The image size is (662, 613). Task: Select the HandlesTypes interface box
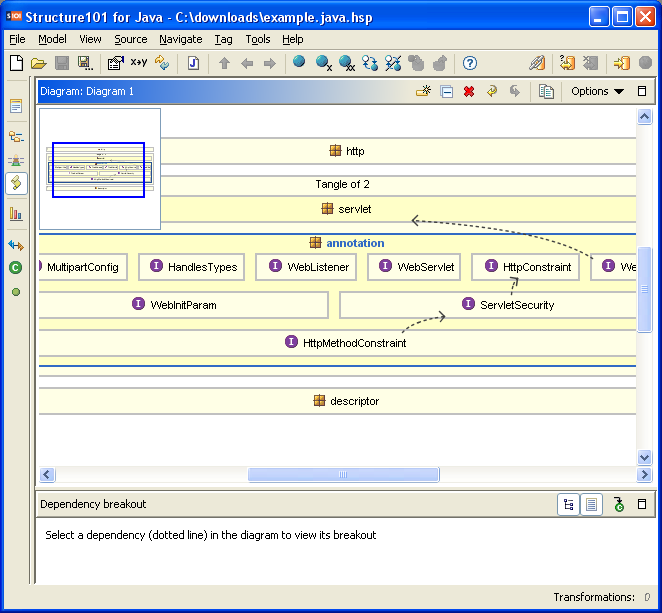192,267
